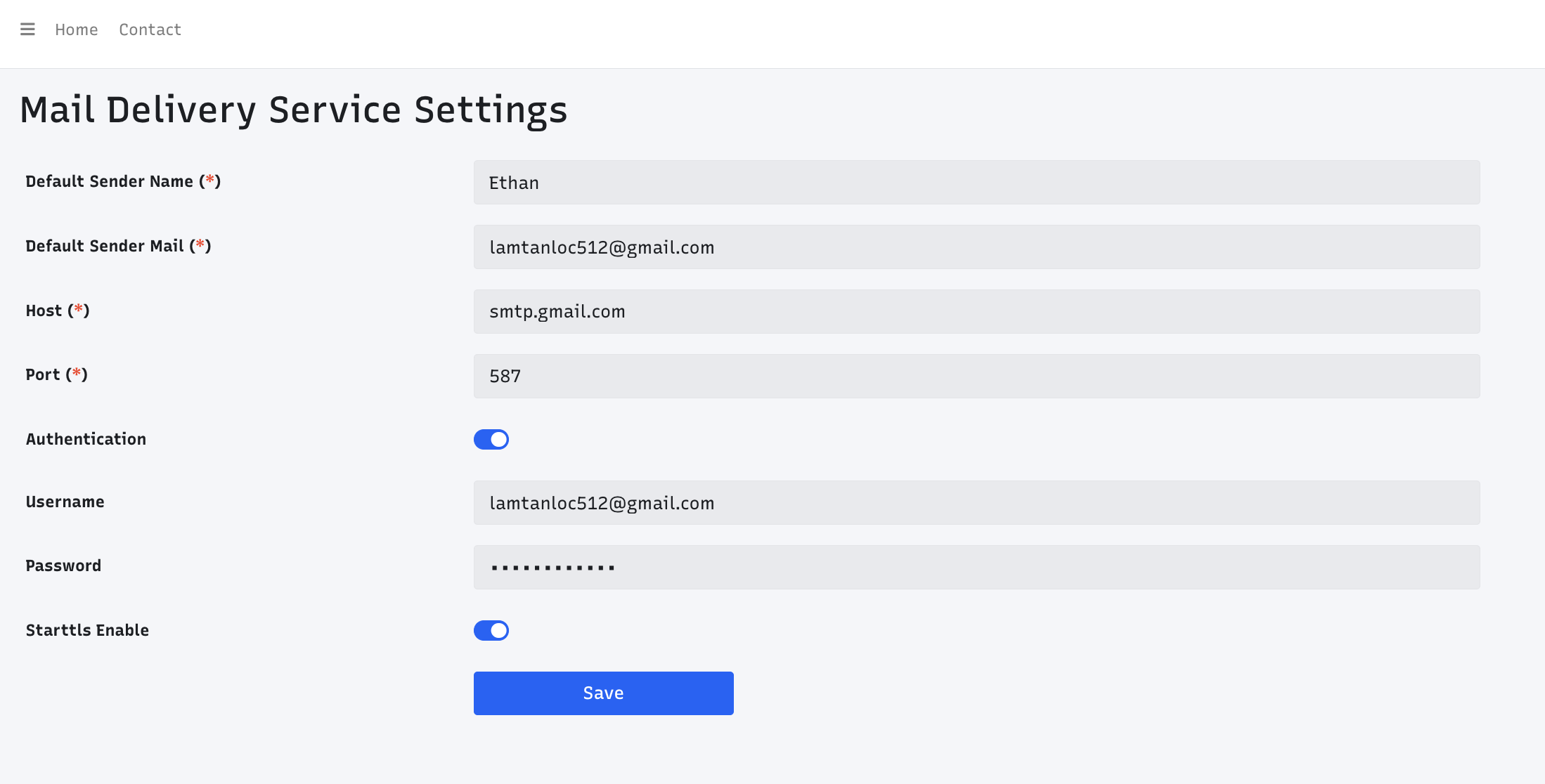1545x784 pixels.
Task: Disable the Starttls Enable switch
Action: pos(491,631)
